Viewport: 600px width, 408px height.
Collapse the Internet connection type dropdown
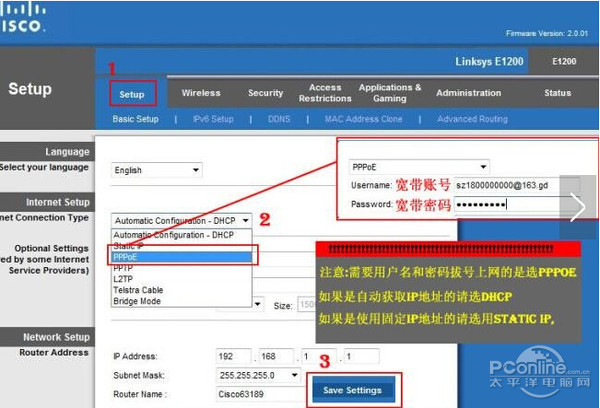181,221
